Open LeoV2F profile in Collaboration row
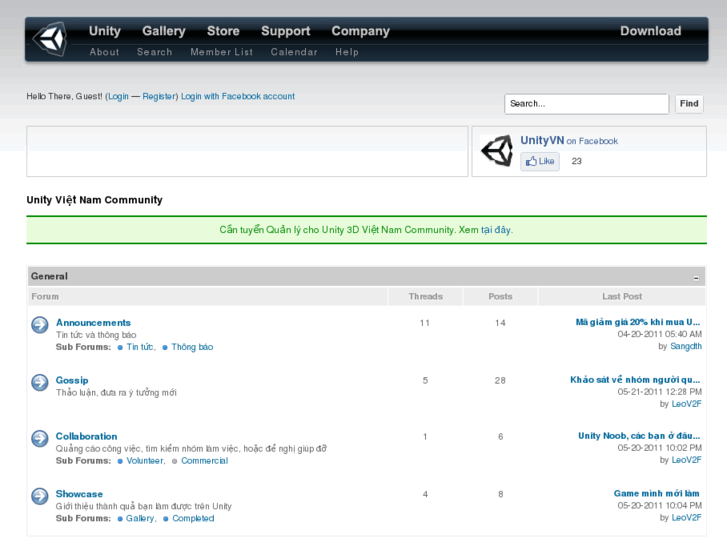 pos(686,460)
